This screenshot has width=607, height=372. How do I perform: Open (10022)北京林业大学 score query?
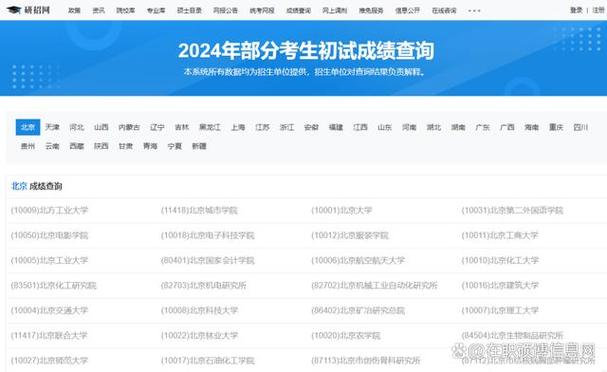(x=199, y=336)
